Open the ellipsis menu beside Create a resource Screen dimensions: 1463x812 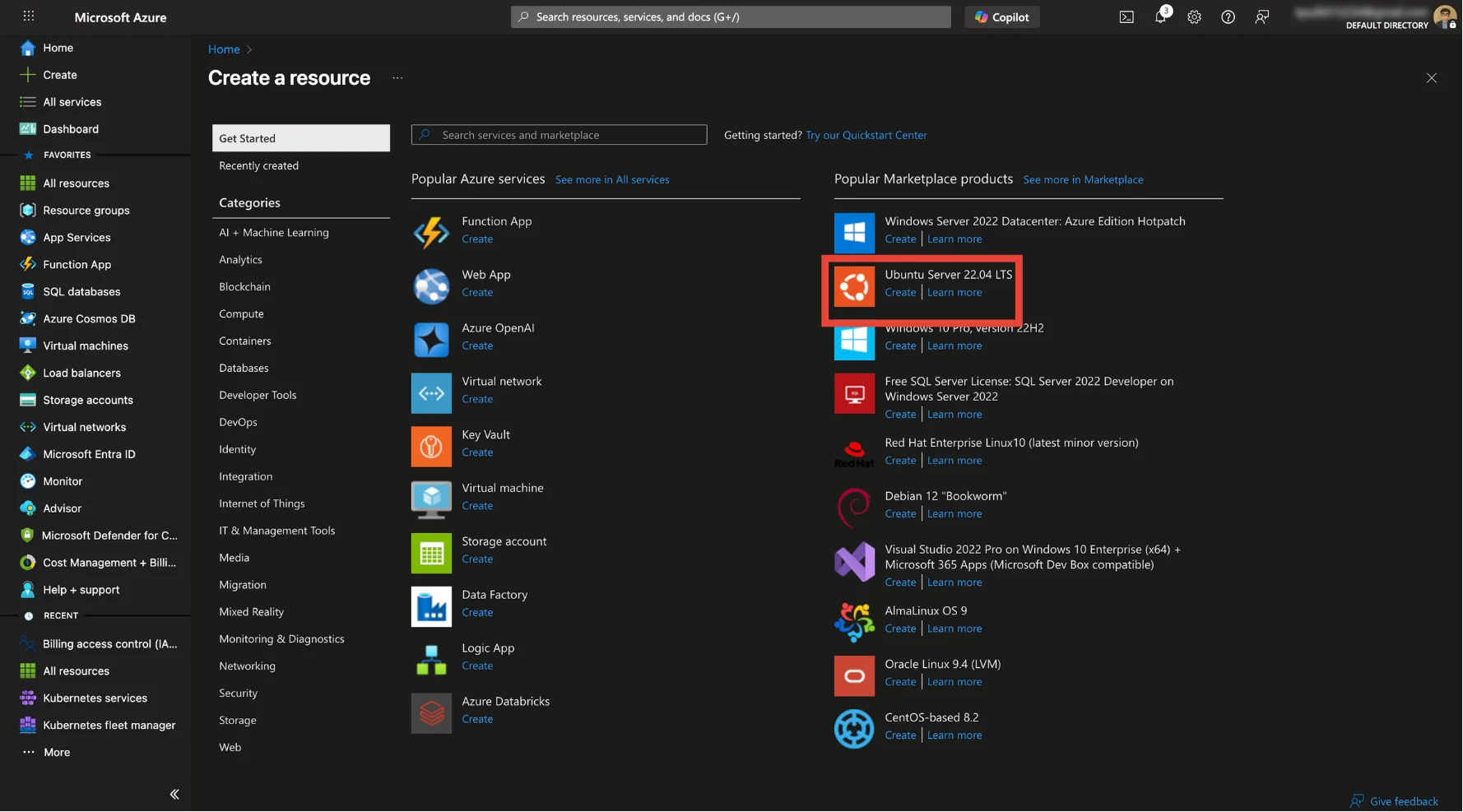pyautogui.click(x=397, y=78)
